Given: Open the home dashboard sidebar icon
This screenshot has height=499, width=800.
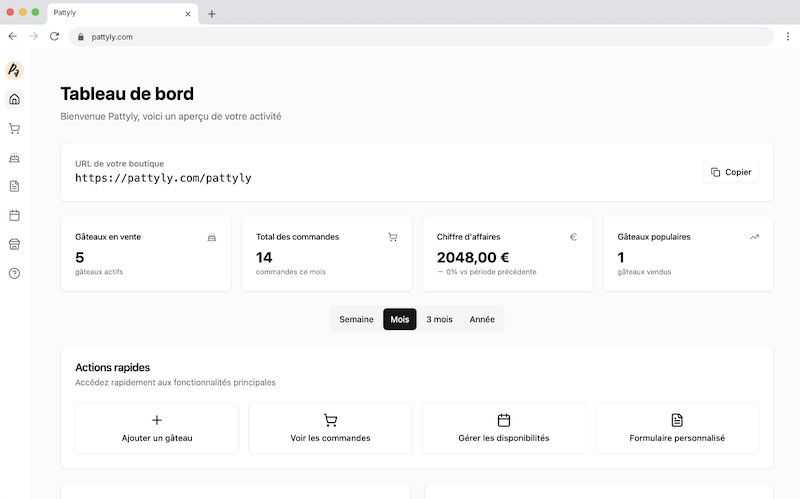Looking at the screenshot, I should click(14, 99).
